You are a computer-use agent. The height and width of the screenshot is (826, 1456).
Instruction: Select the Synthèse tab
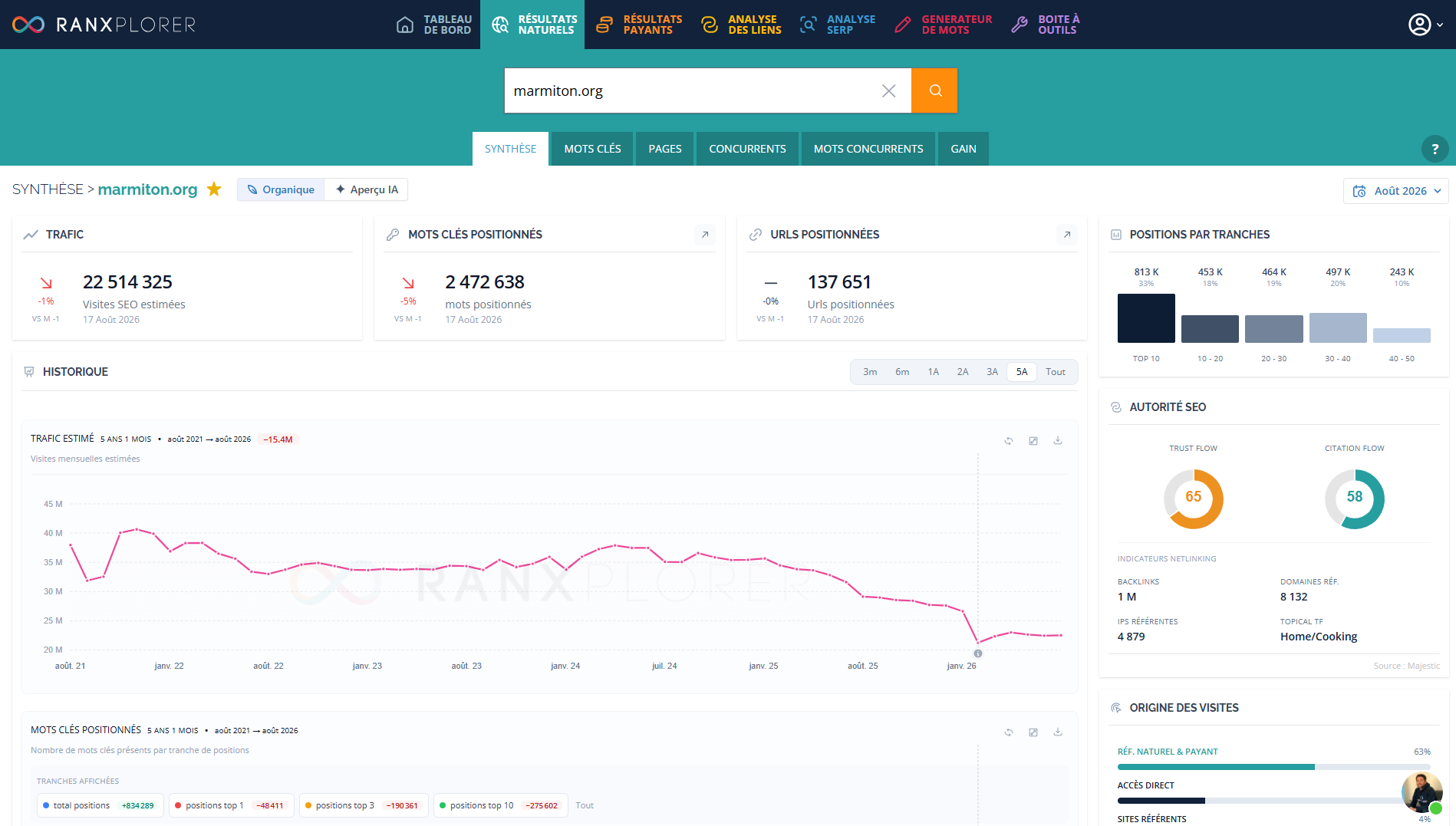[x=510, y=149]
